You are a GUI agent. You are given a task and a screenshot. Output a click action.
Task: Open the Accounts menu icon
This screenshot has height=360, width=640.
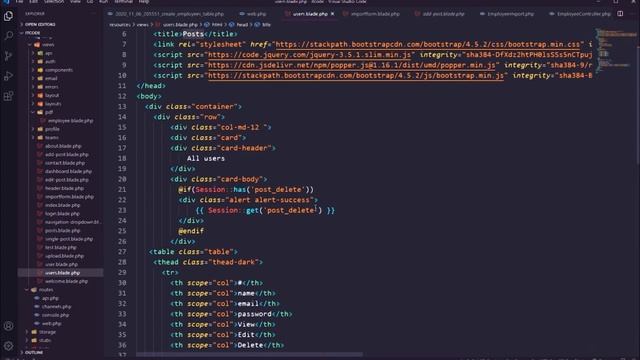(8, 326)
